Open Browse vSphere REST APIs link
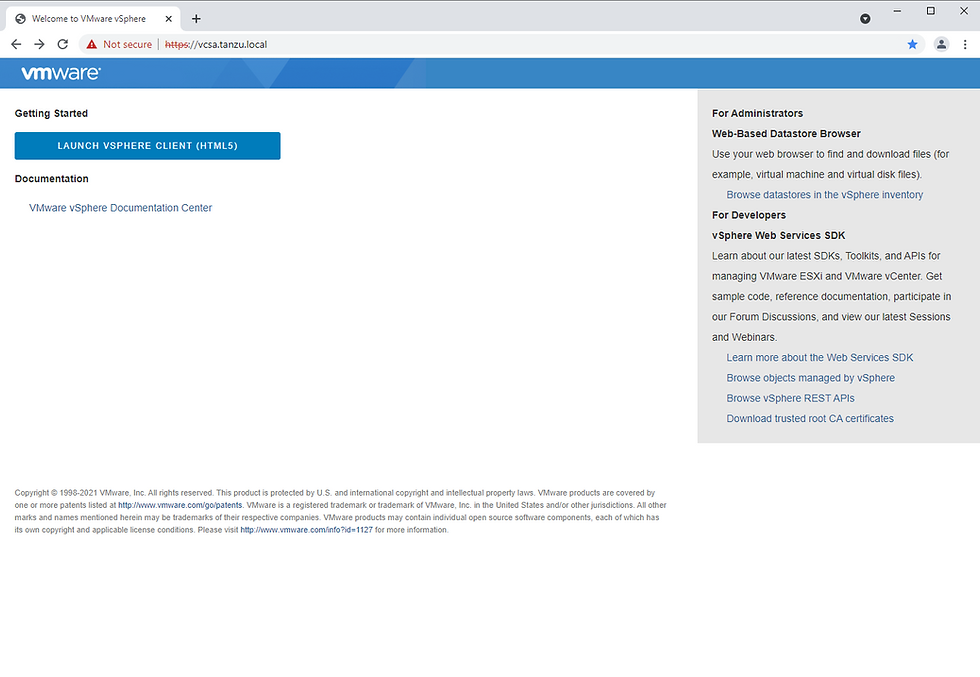Image resolution: width=980 pixels, height=677 pixels. [790, 398]
